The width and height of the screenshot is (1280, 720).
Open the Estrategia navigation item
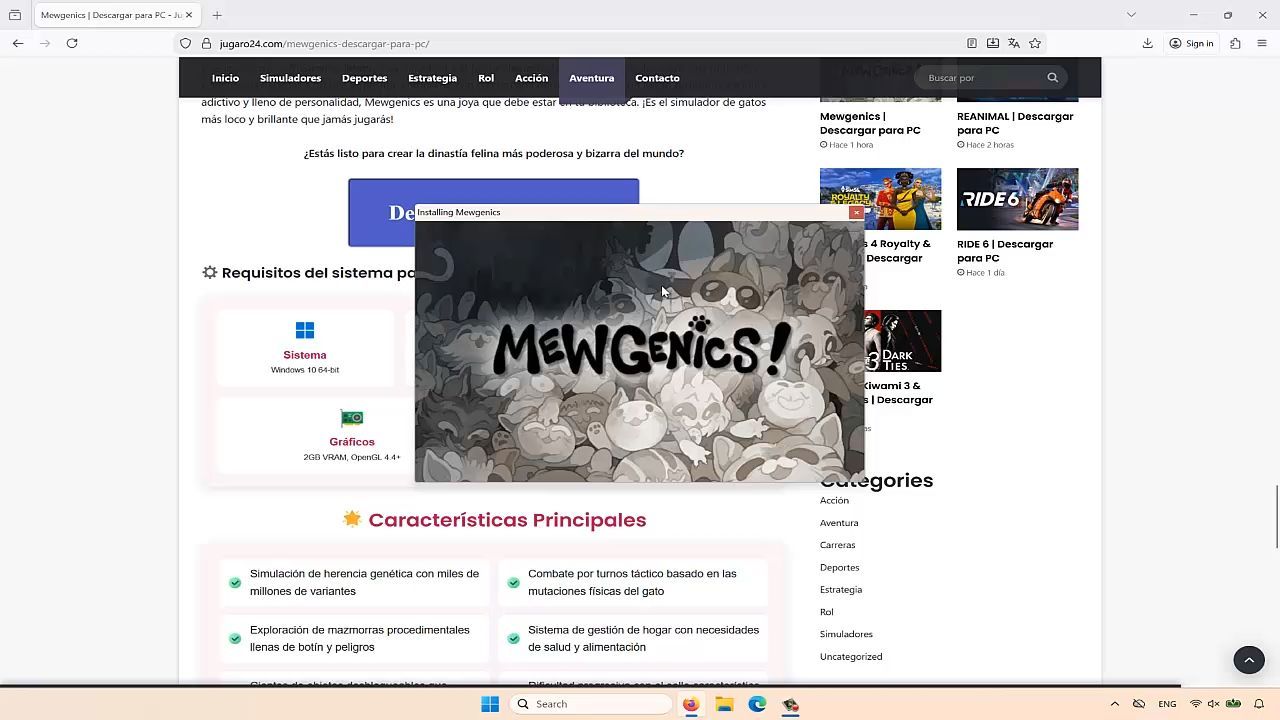coord(432,78)
